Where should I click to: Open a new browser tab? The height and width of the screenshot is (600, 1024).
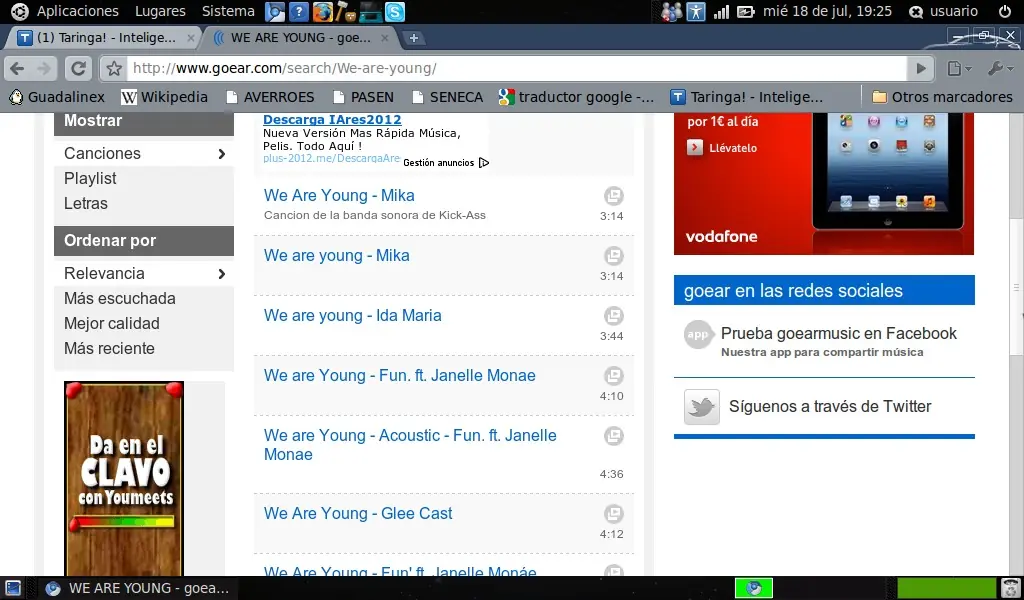click(413, 38)
